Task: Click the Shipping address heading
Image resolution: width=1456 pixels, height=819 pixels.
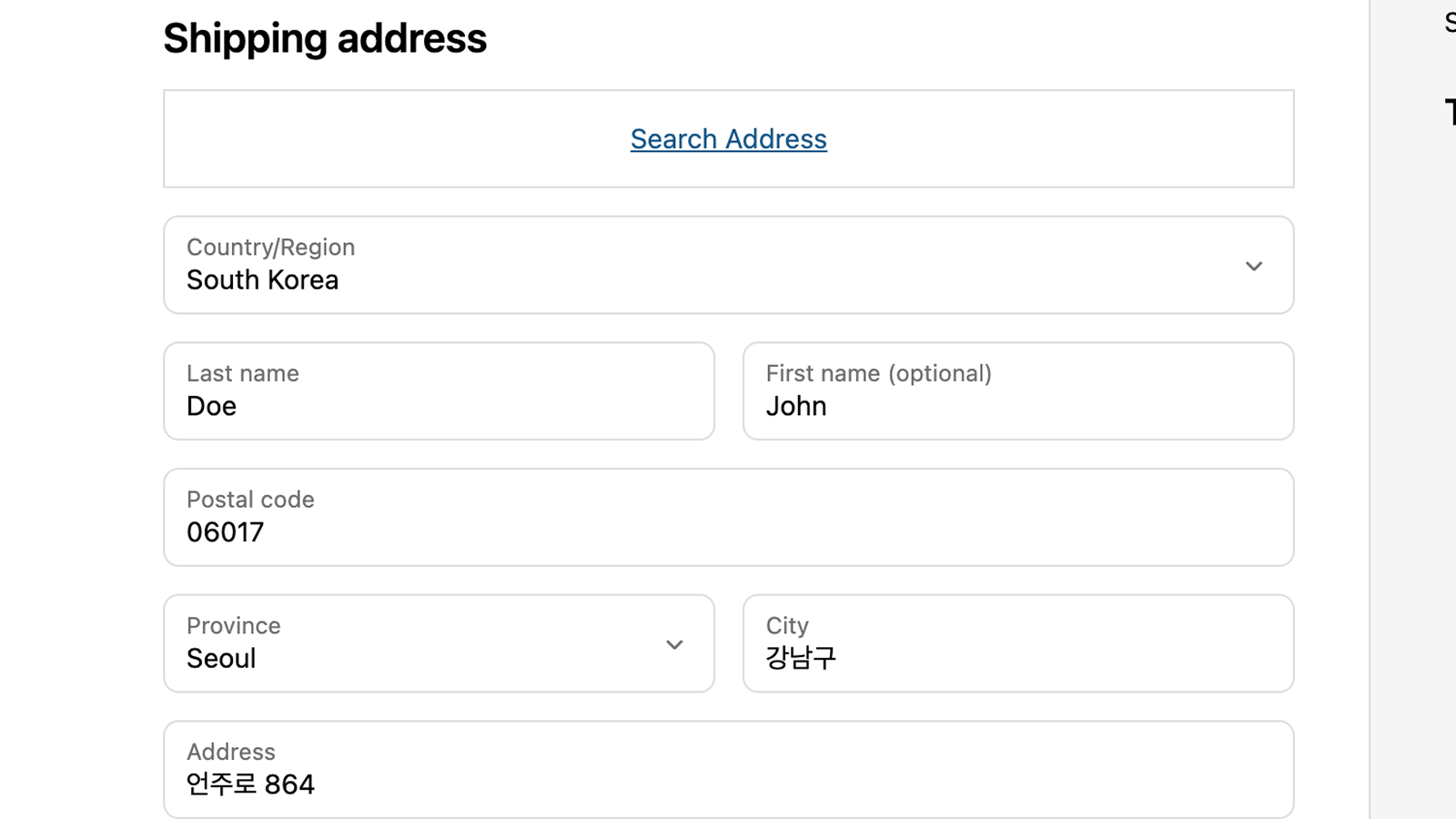Action: tap(325, 38)
